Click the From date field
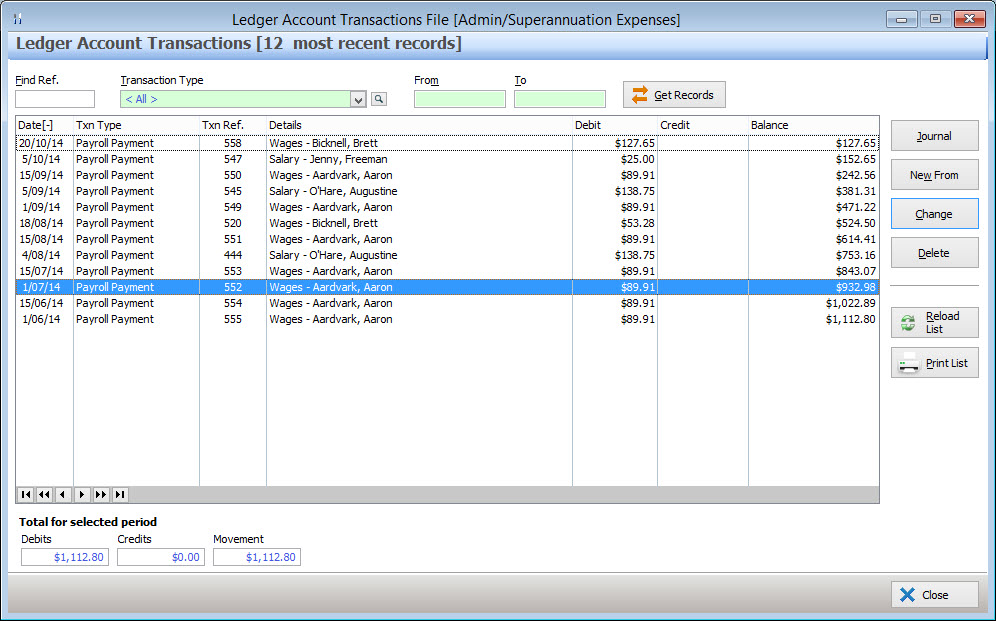Screen dimensions: 996x621 click(x=459, y=99)
